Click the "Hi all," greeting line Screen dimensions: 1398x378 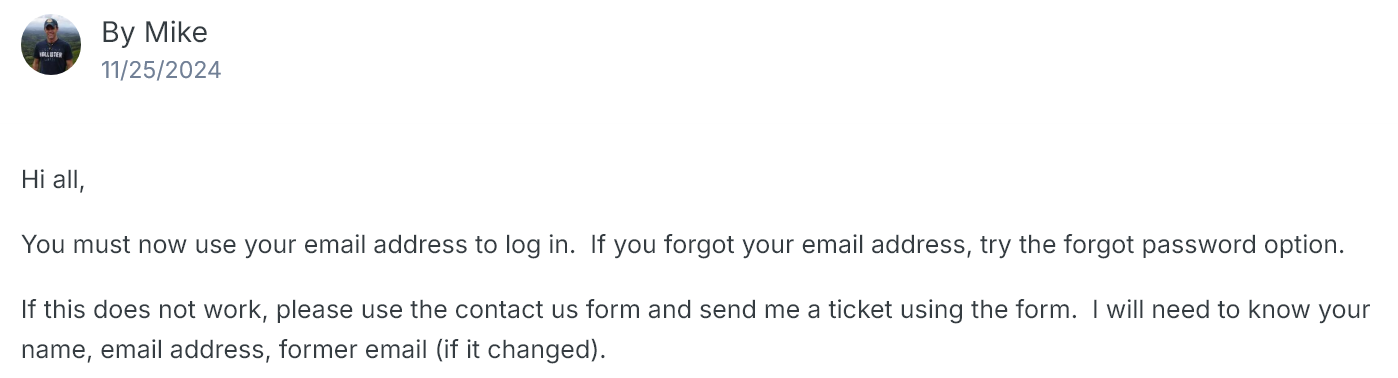53,181
